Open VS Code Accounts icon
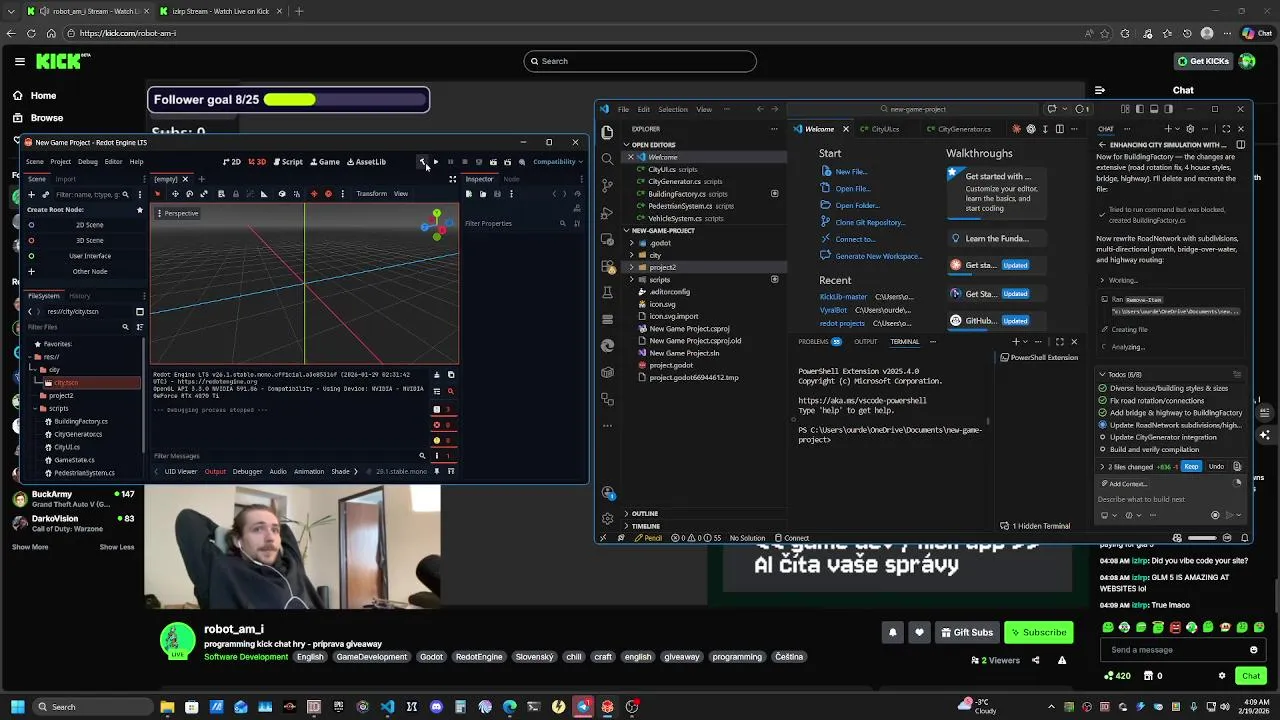Image resolution: width=1280 pixels, height=720 pixels. point(607,492)
